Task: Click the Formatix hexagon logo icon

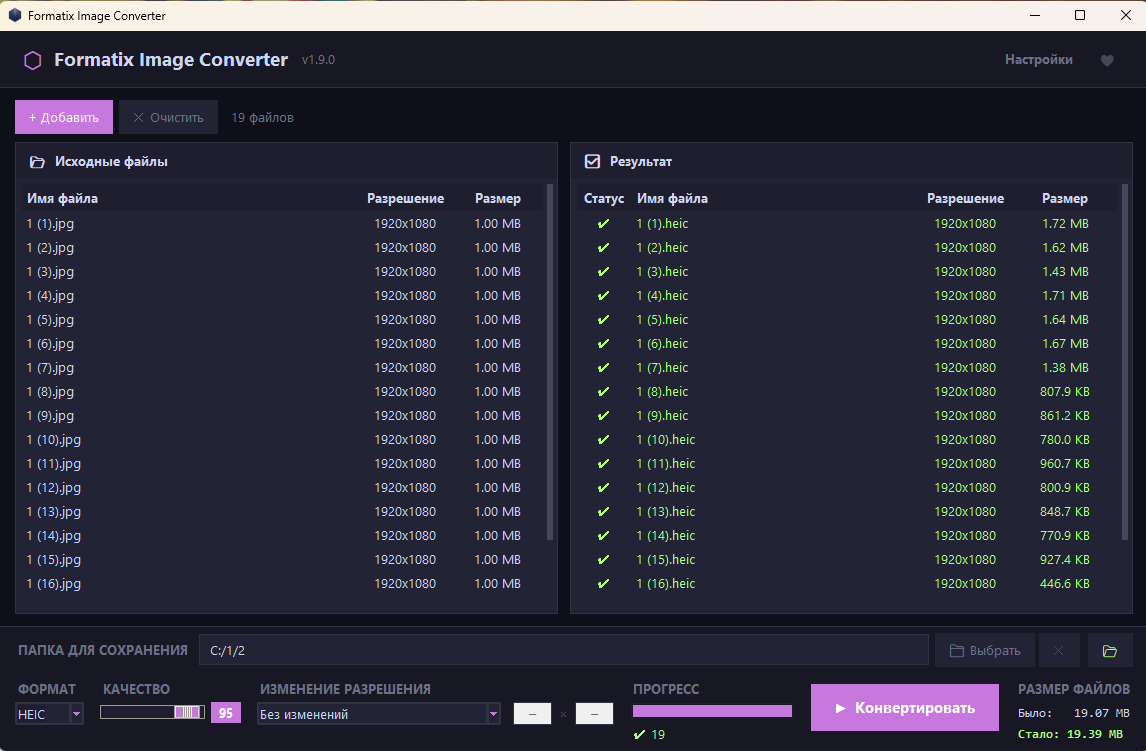Action: pyautogui.click(x=33, y=60)
